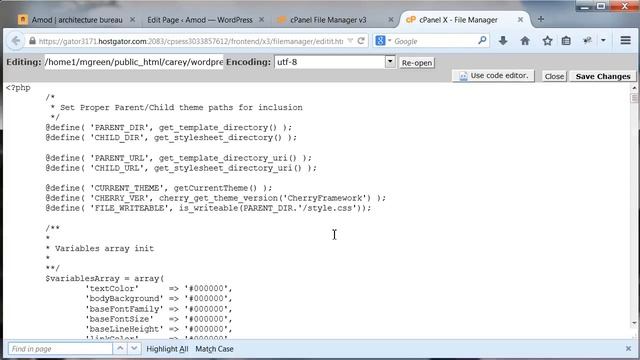Click the 'CURRENT_THEME' define line
This screenshot has height=360, width=640.
tap(158, 188)
